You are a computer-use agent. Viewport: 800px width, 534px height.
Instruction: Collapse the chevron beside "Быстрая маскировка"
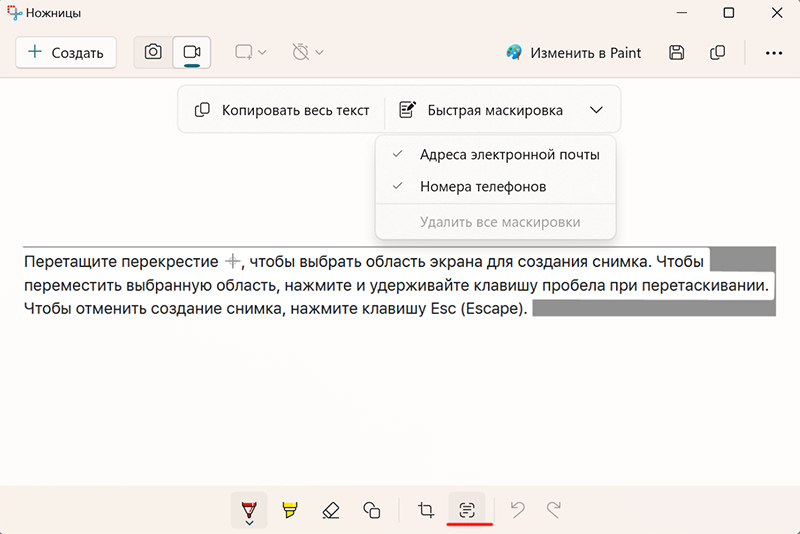click(x=596, y=110)
